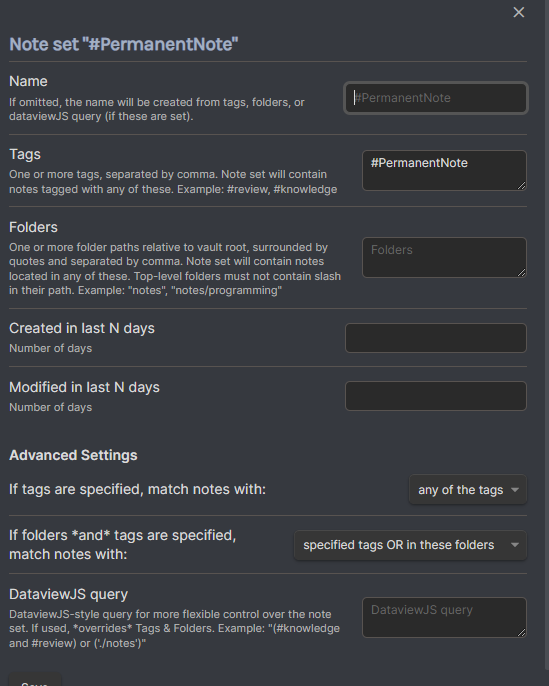Expand "specified tags OR in these folders" dropdown
Viewport: 549px width, 686px height.
pyautogui.click(x=410, y=545)
